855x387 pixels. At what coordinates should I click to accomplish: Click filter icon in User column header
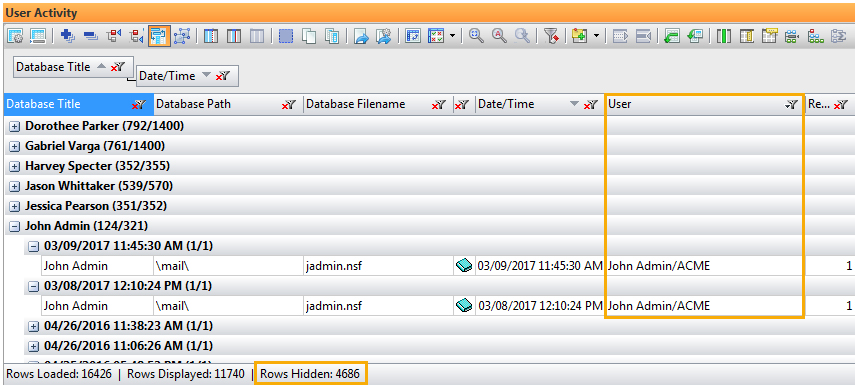792,105
